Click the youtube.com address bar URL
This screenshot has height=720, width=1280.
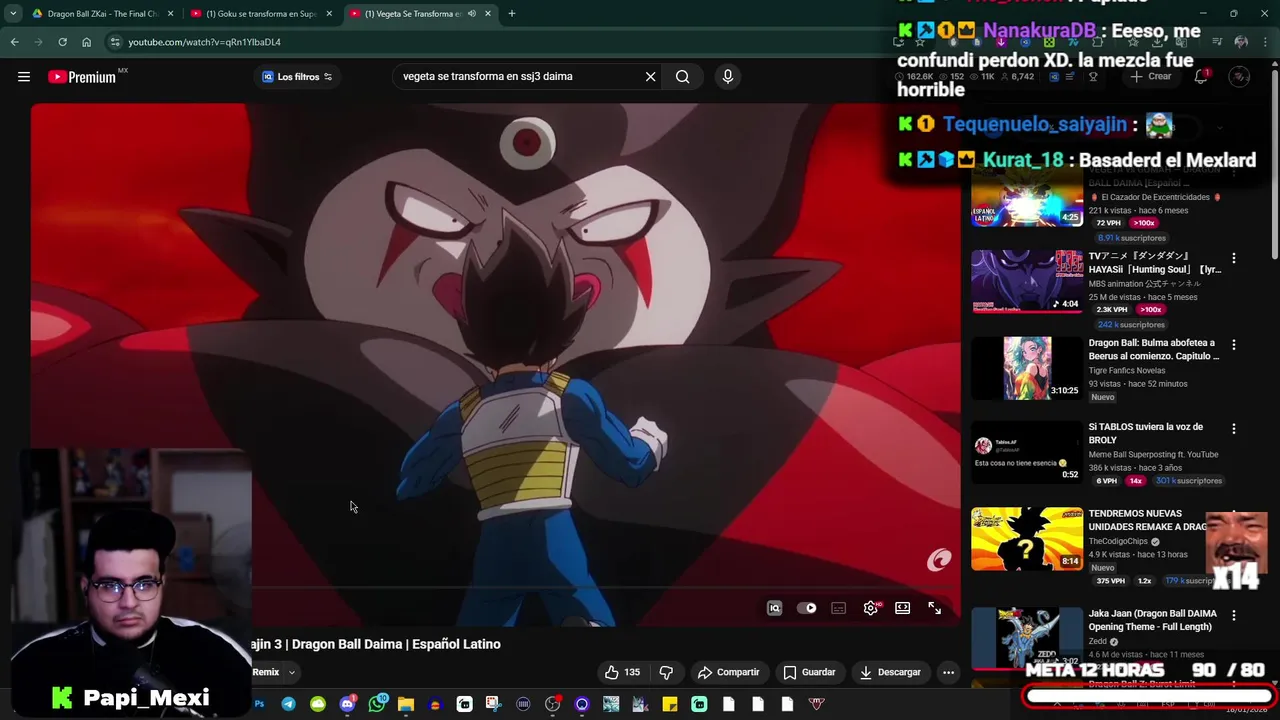point(204,42)
